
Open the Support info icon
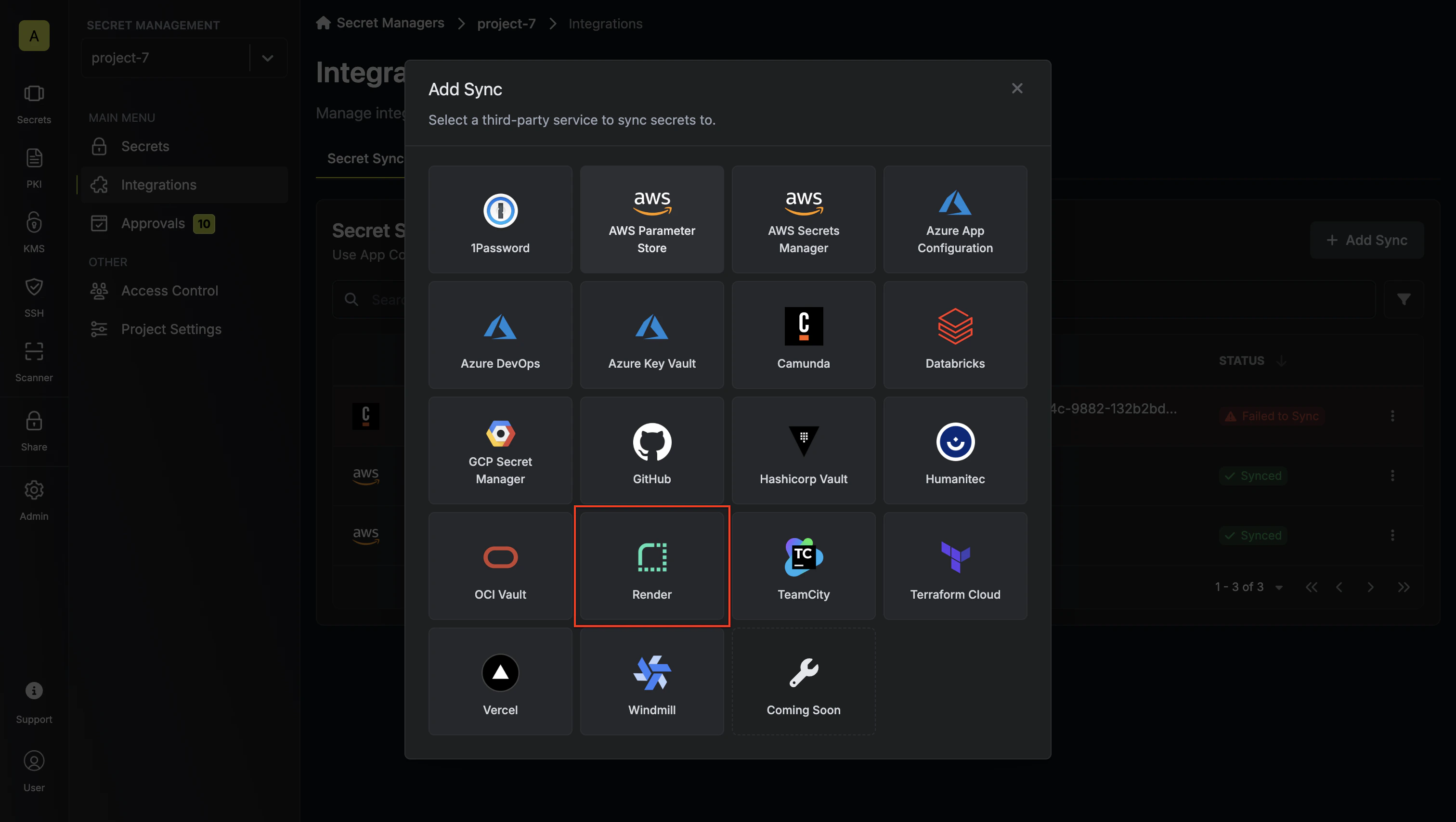[x=34, y=702]
